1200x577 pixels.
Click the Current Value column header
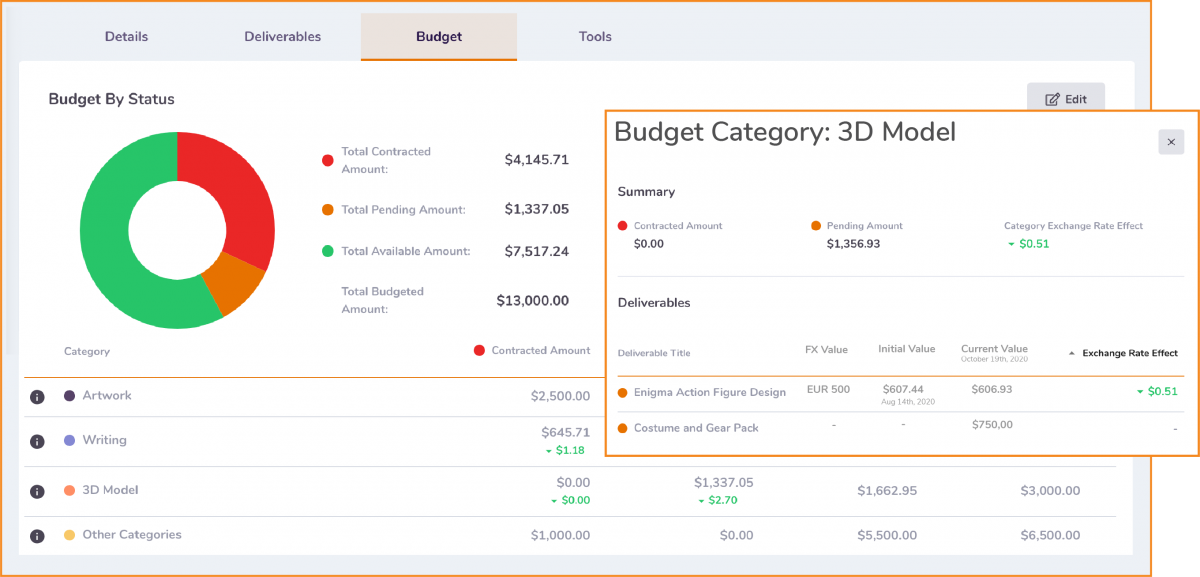coord(994,349)
